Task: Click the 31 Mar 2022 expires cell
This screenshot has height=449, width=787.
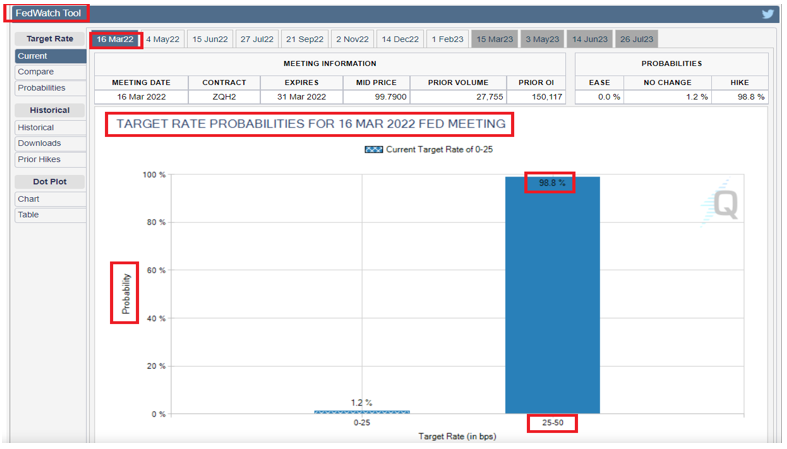Action: tap(302, 97)
